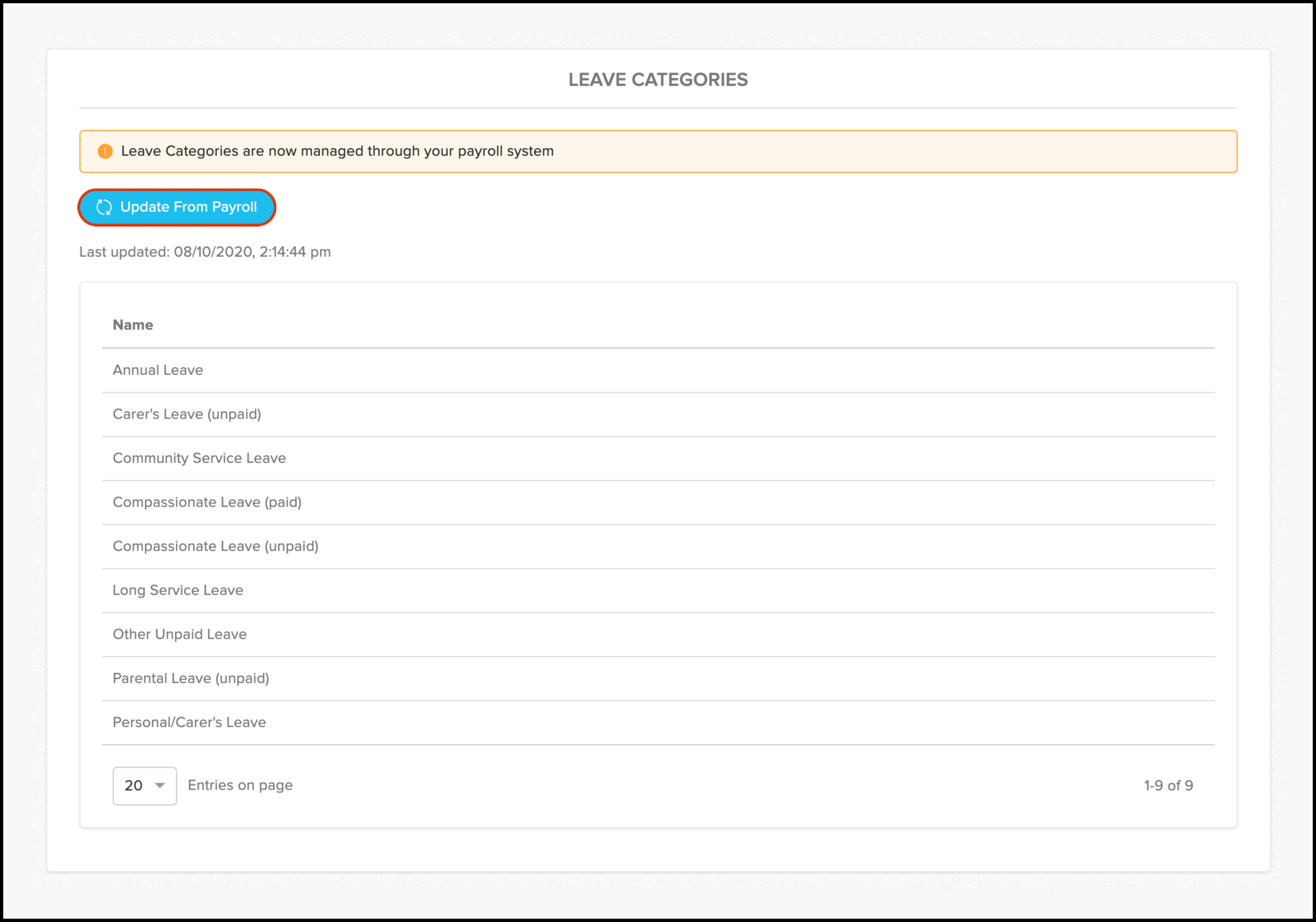Select the Carer's Leave (unpaid) row
The height and width of the screenshot is (922, 1316).
point(186,414)
